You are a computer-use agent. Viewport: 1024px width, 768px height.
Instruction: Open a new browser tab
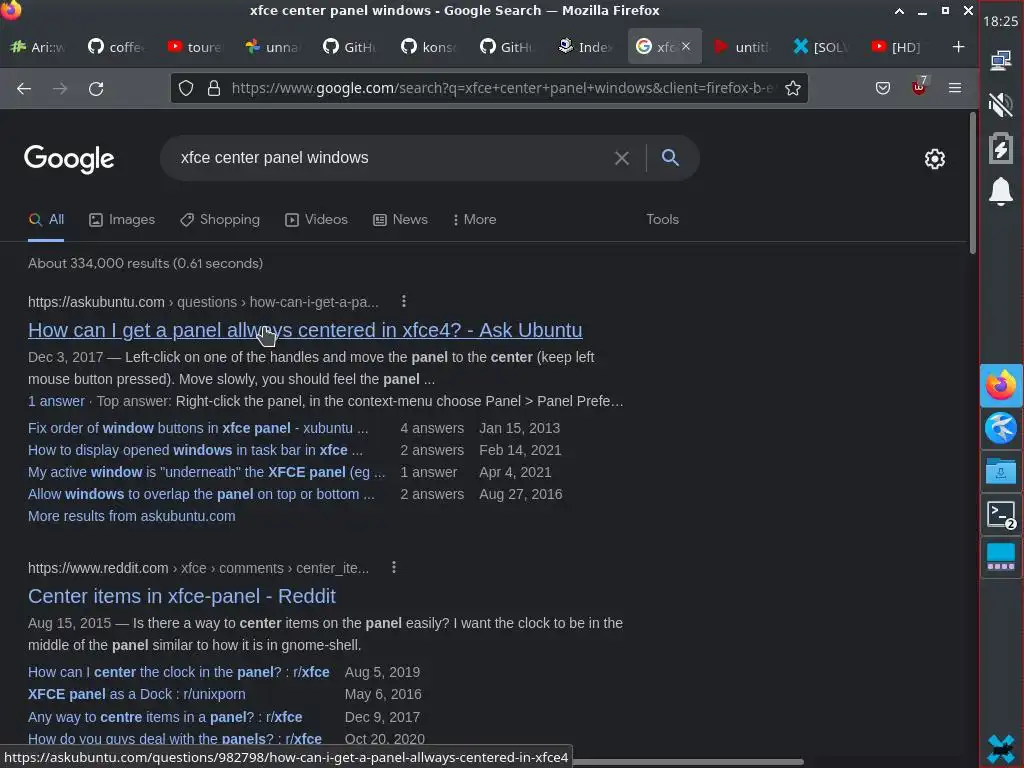[958, 47]
